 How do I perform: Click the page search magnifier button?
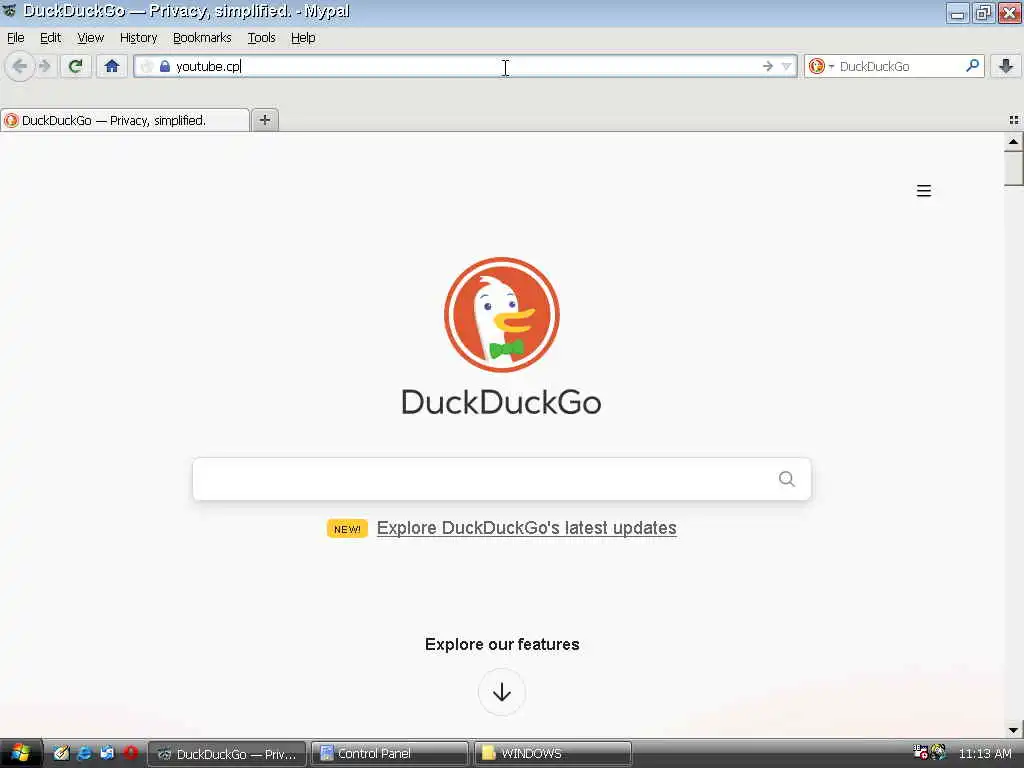point(787,479)
